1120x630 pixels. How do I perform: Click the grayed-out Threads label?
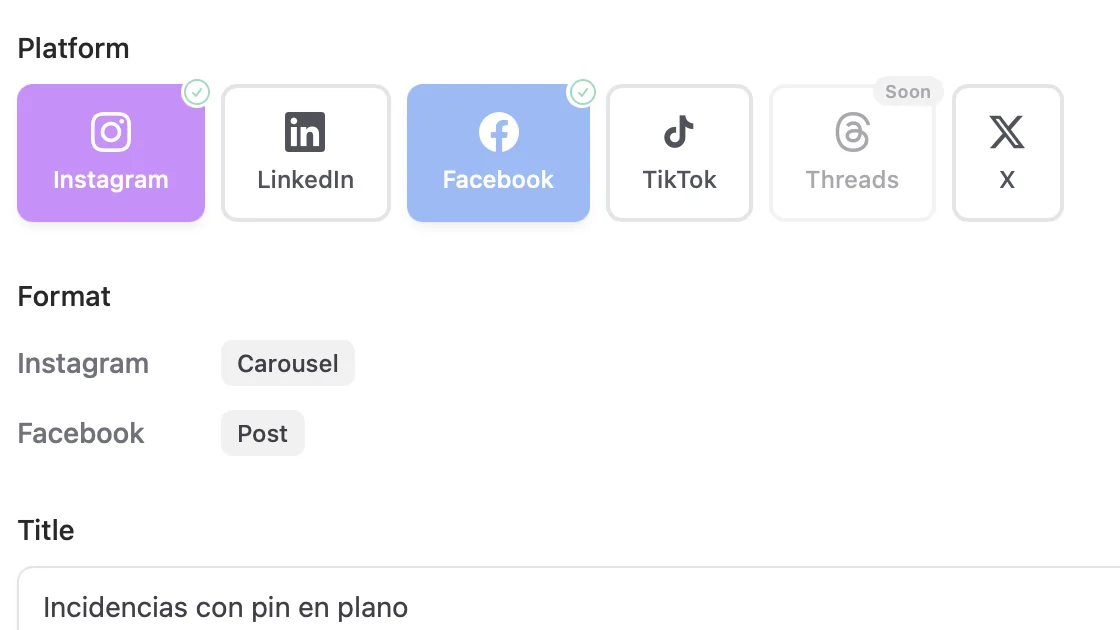852,179
